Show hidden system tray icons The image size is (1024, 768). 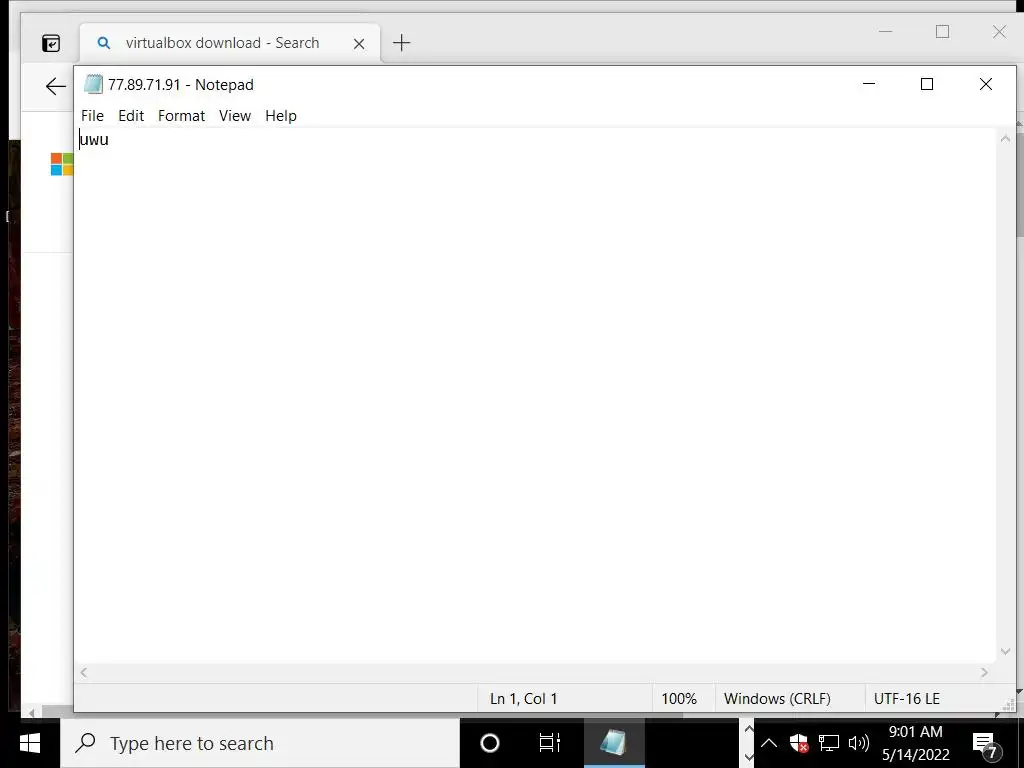[x=769, y=743]
